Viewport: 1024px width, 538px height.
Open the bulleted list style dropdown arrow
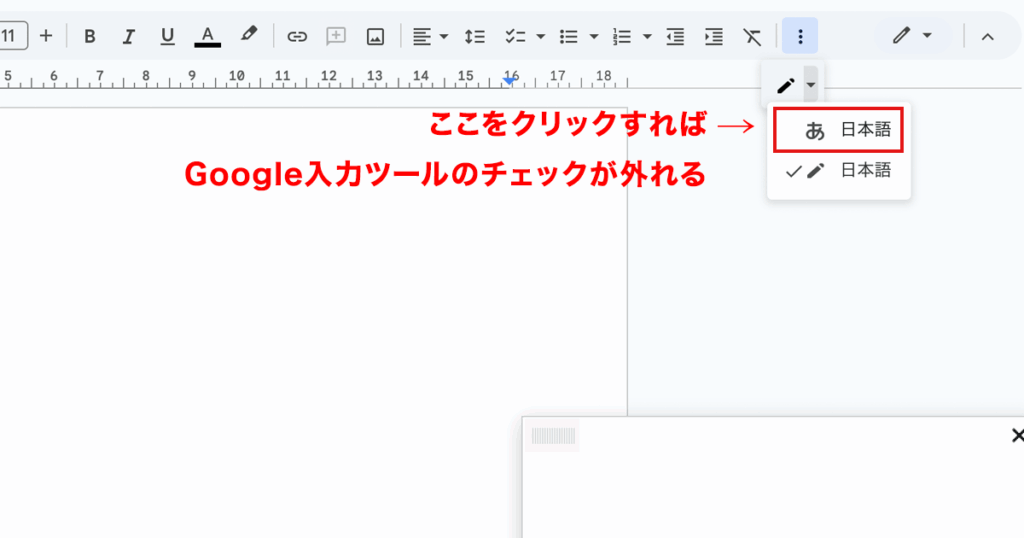593,36
